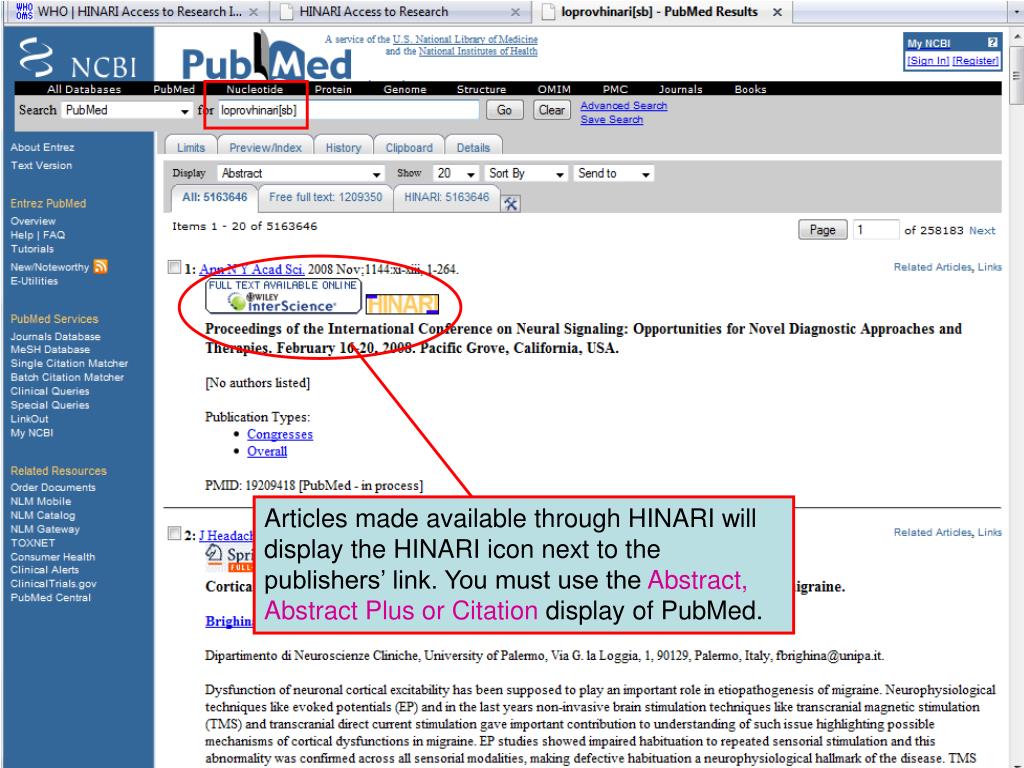Click the Page button
This screenshot has height=768, width=1024.
[x=823, y=230]
